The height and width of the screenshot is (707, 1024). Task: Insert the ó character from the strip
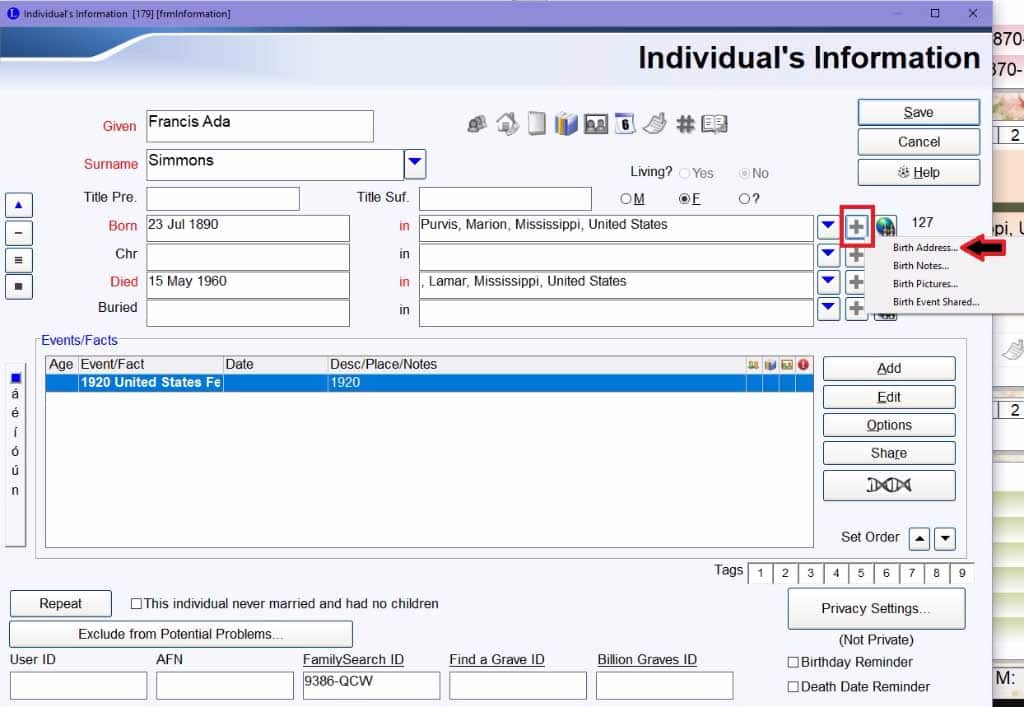pyautogui.click(x=15, y=452)
